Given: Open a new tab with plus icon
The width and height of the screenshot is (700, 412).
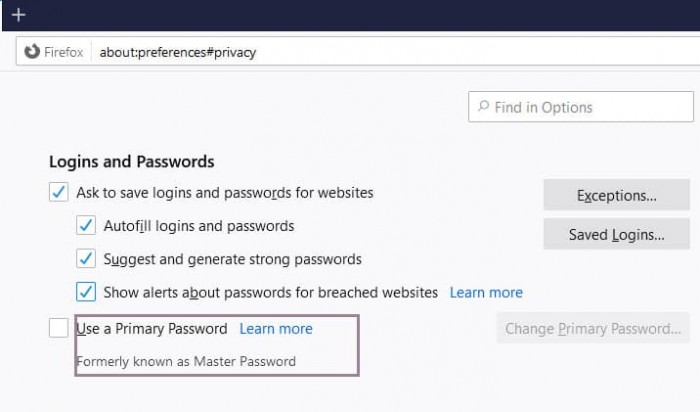Looking at the screenshot, I should pyautogui.click(x=18, y=15).
